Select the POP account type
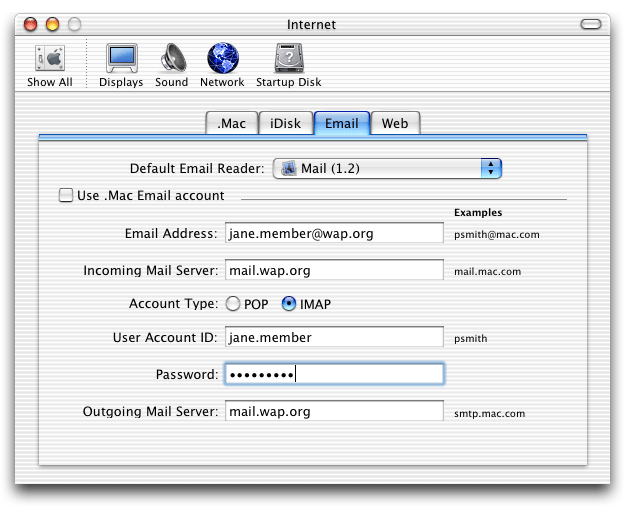Image resolution: width=625 pixels, height=507 pixels. click(233, 304)
